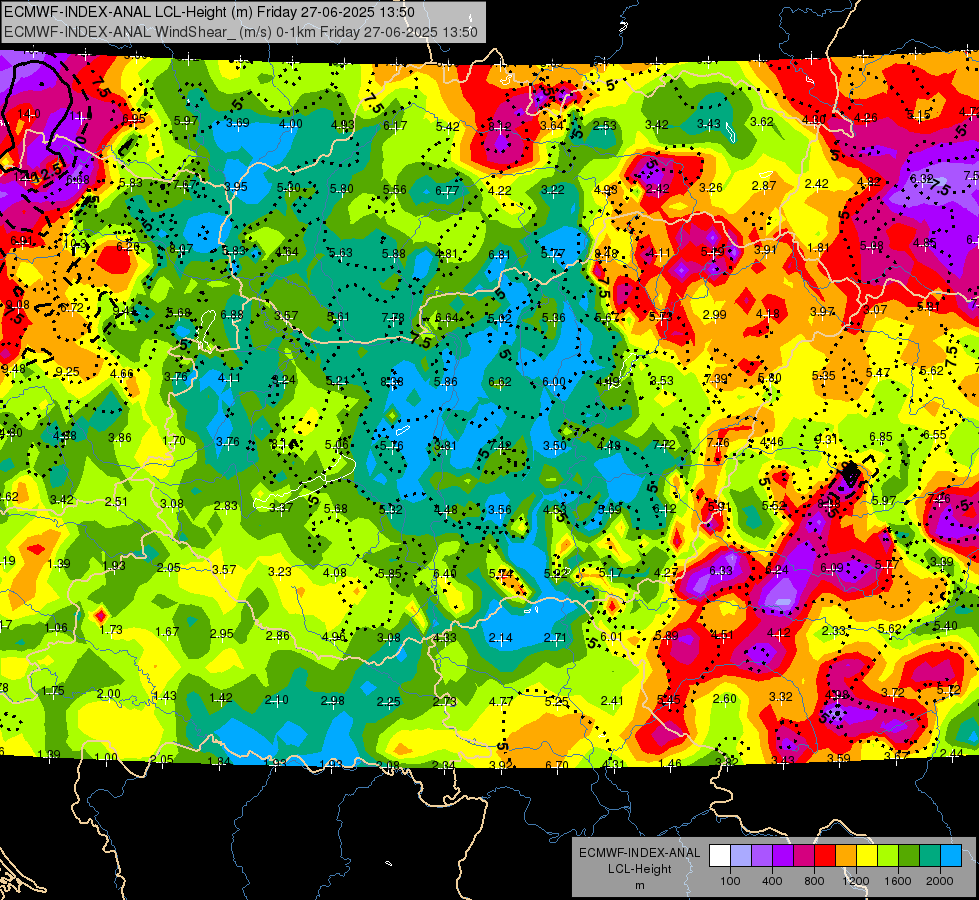
Task: Click the 3.32 grid point value
Action: pyautogui.click(x=780, y=696)
